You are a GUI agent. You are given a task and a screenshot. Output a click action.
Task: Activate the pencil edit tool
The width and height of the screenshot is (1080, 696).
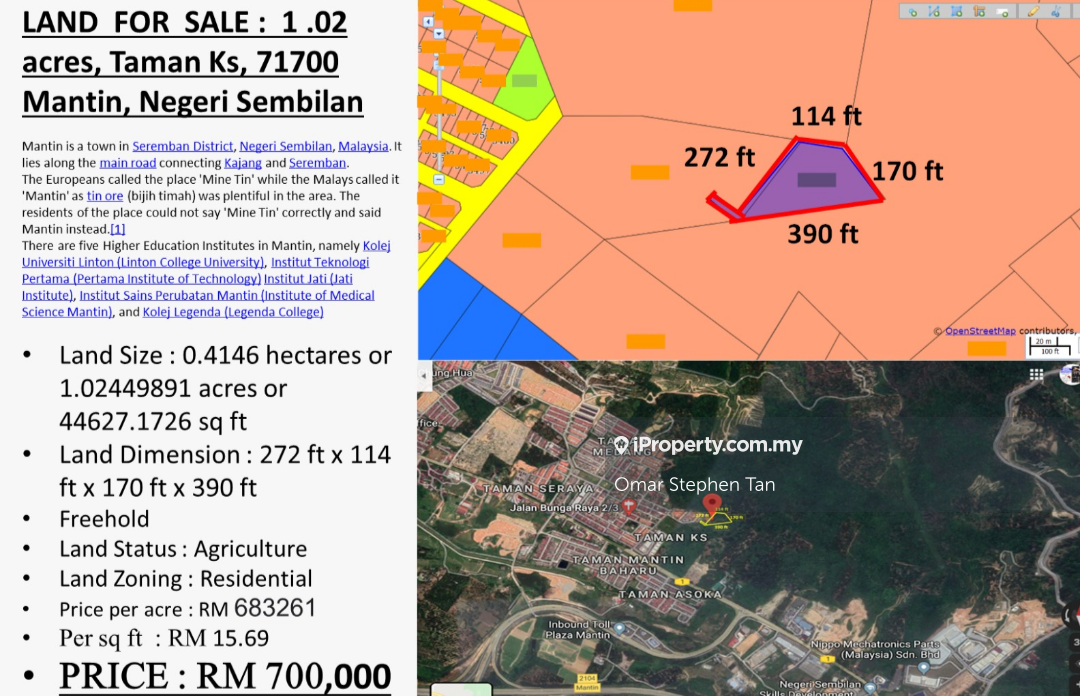(x=1033, y=12)
